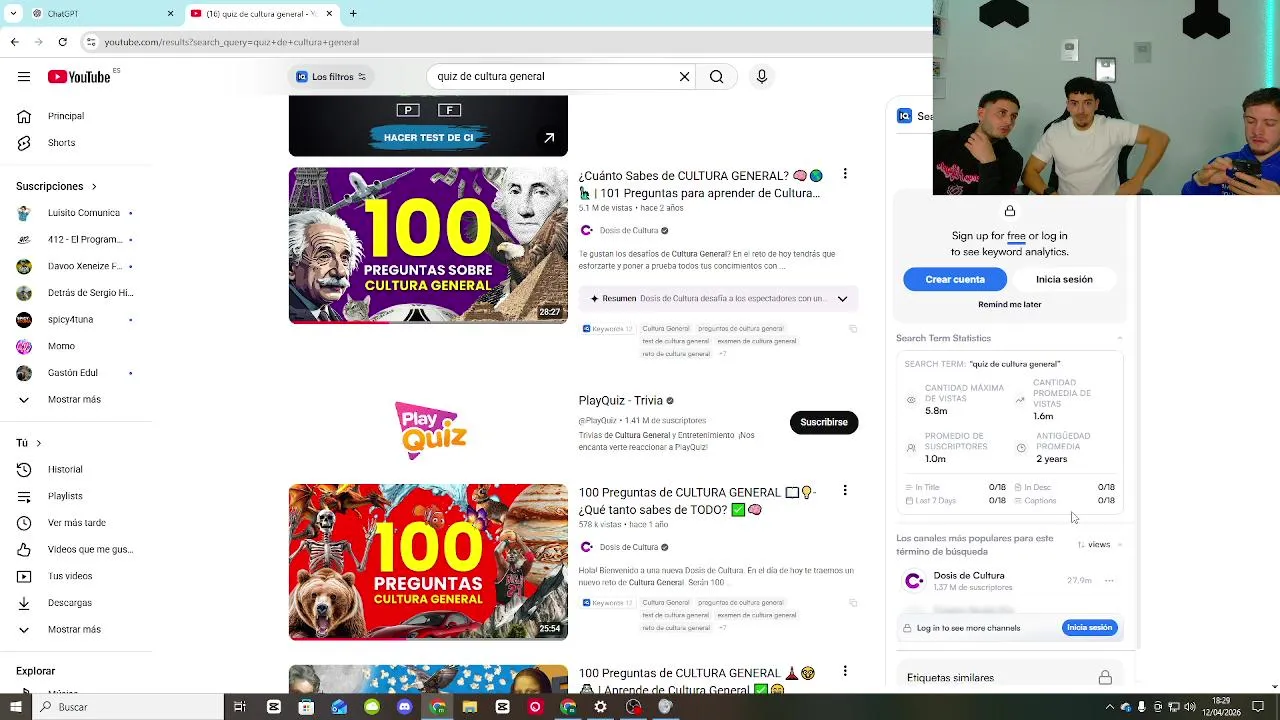The image size is (1280, 720).
Task: Open spicy4tuna subscription
Action: click(70, 320)
